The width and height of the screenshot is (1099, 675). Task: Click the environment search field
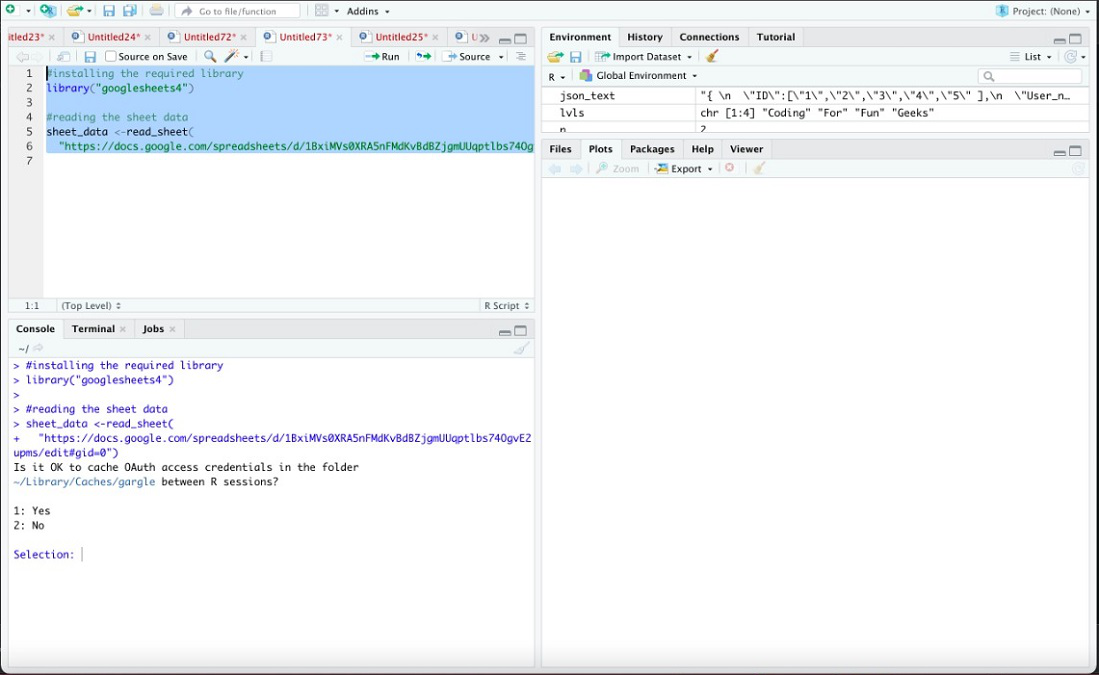pos(1030,76)
